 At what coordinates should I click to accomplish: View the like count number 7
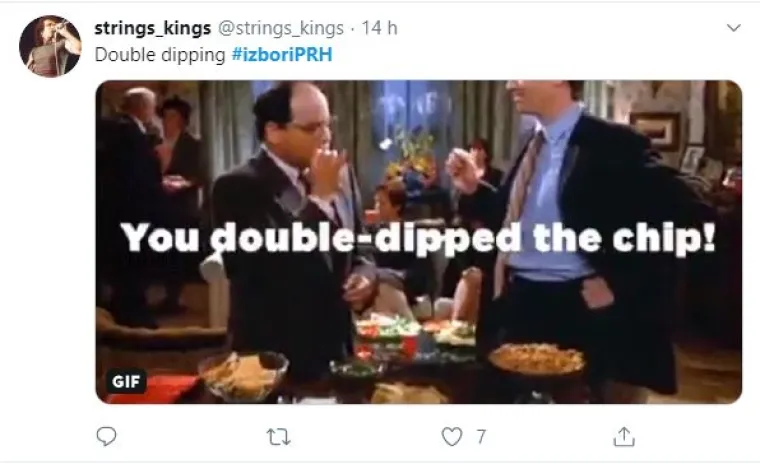480,437
